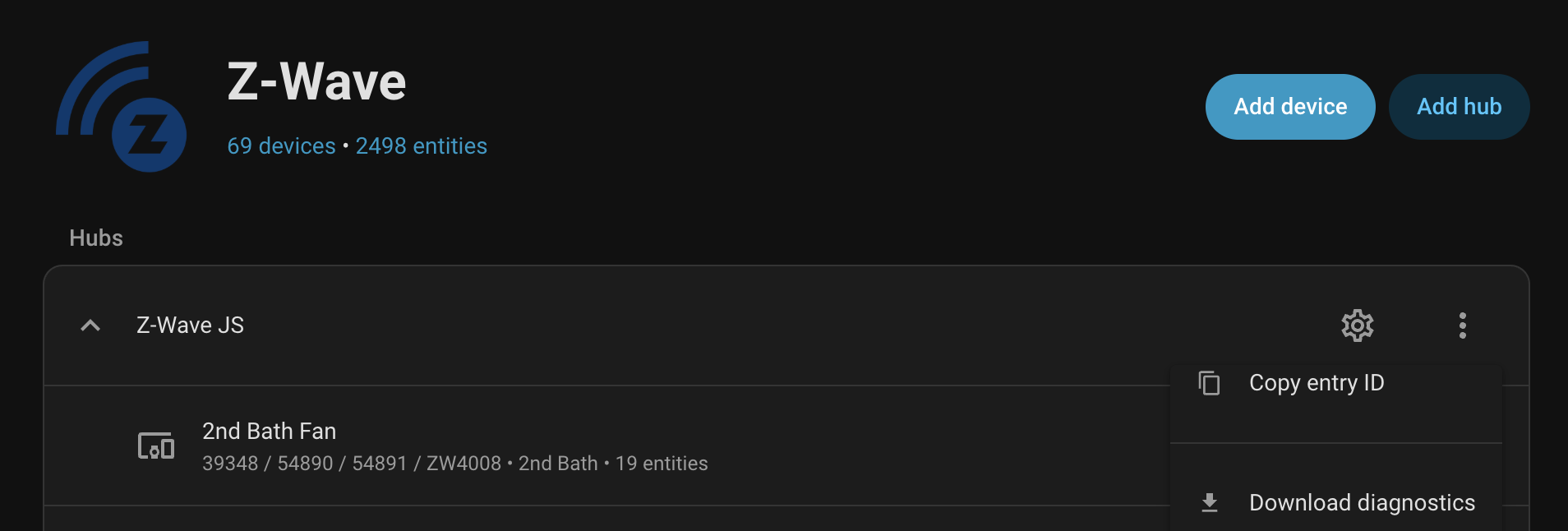Viewport: 1568px width, 531px height.
Task: Click the download arrow icon
Action: [1209, 502]
